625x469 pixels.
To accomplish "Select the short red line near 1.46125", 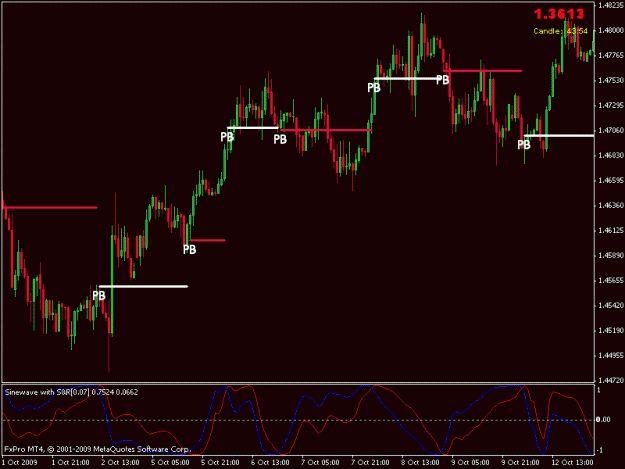I will 207,240.
